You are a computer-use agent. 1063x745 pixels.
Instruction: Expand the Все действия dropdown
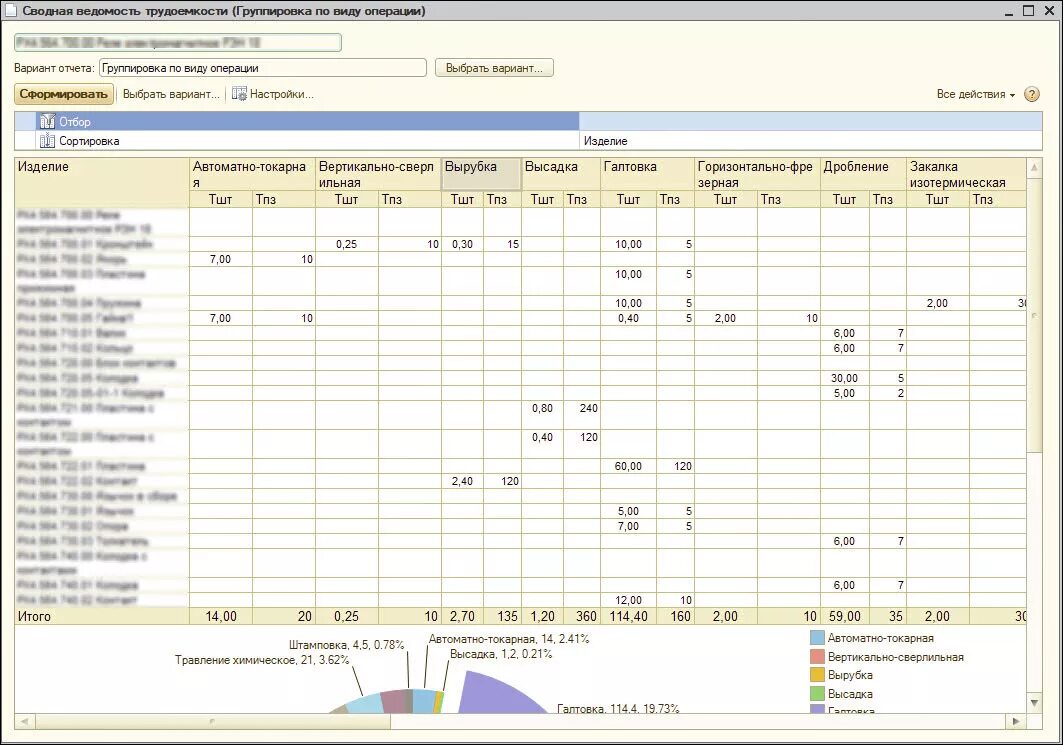(976, 94)
